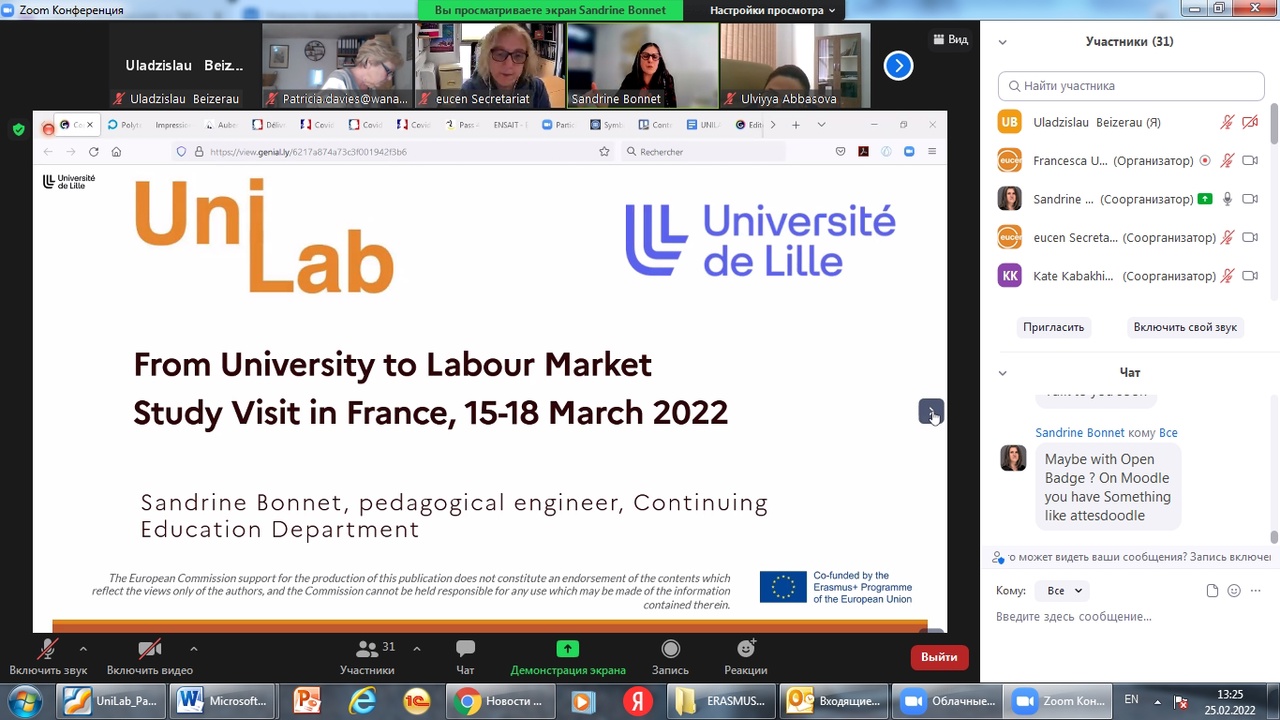
Task: Toggle Uladzislau Beizerau's muted microphone icon
Action: 1227,122
